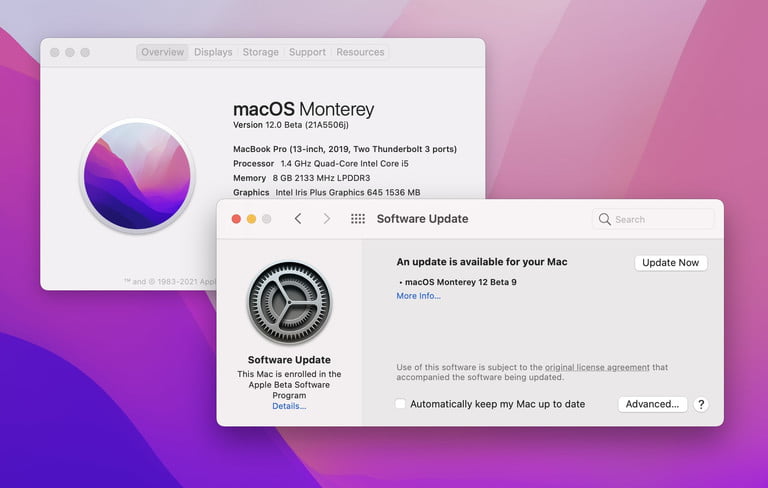Screen dimensions: 768x488
Task: Click the 'Software Update' title in the toolbar
Action: (422, 219)
